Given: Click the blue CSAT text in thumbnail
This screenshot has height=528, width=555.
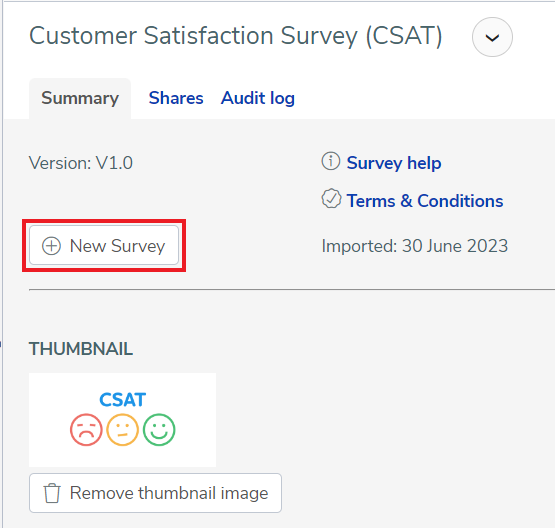Looking at the screenshot, I should pyautogui.click(x=122, y=400).
